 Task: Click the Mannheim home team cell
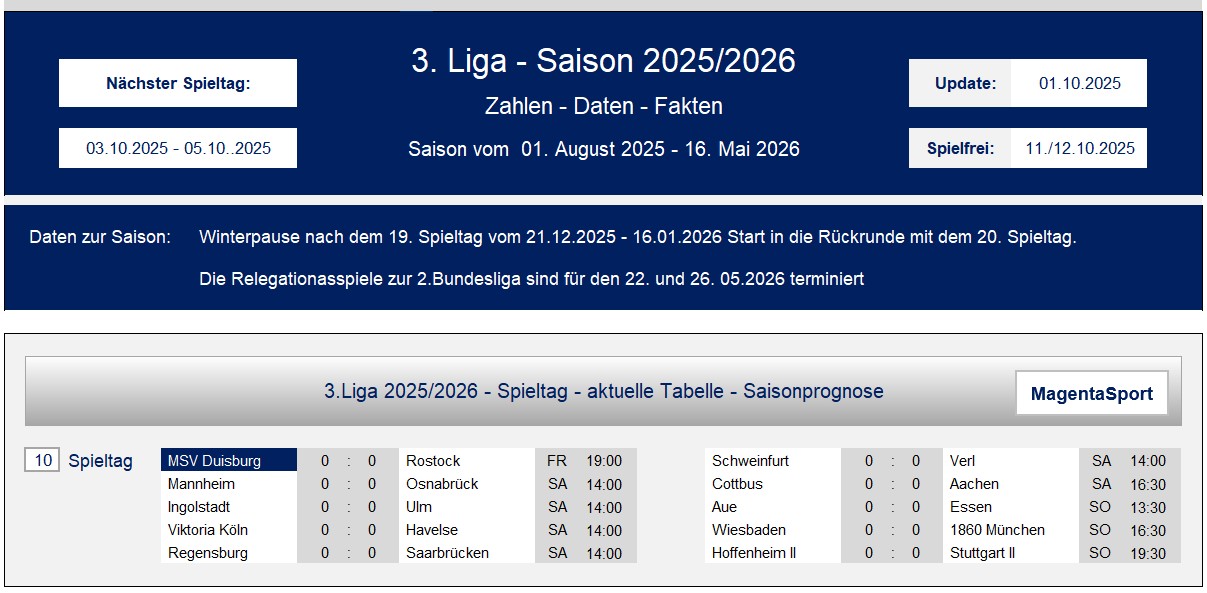click(x=229, y=484)
